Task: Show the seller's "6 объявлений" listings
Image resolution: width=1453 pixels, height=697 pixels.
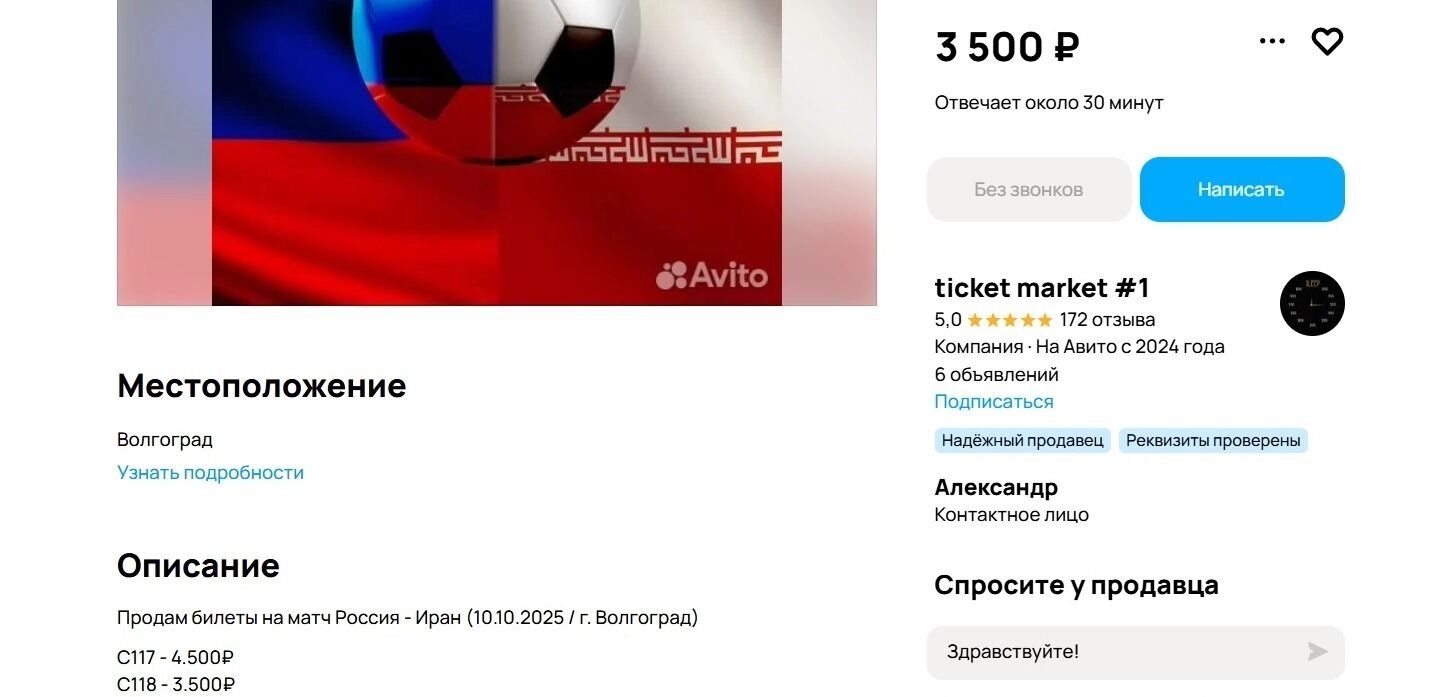Action: 996,375
